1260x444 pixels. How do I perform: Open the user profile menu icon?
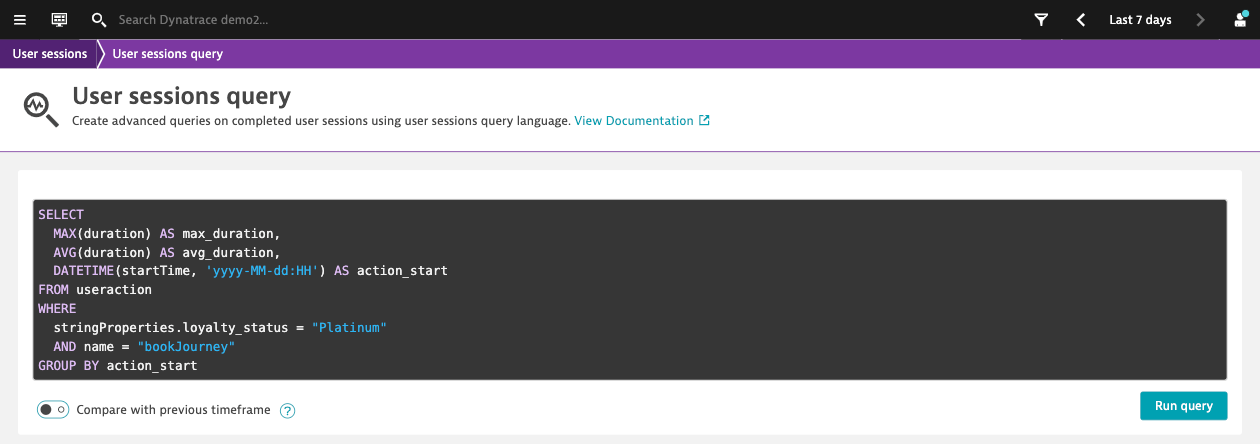tap(1240, 20)
